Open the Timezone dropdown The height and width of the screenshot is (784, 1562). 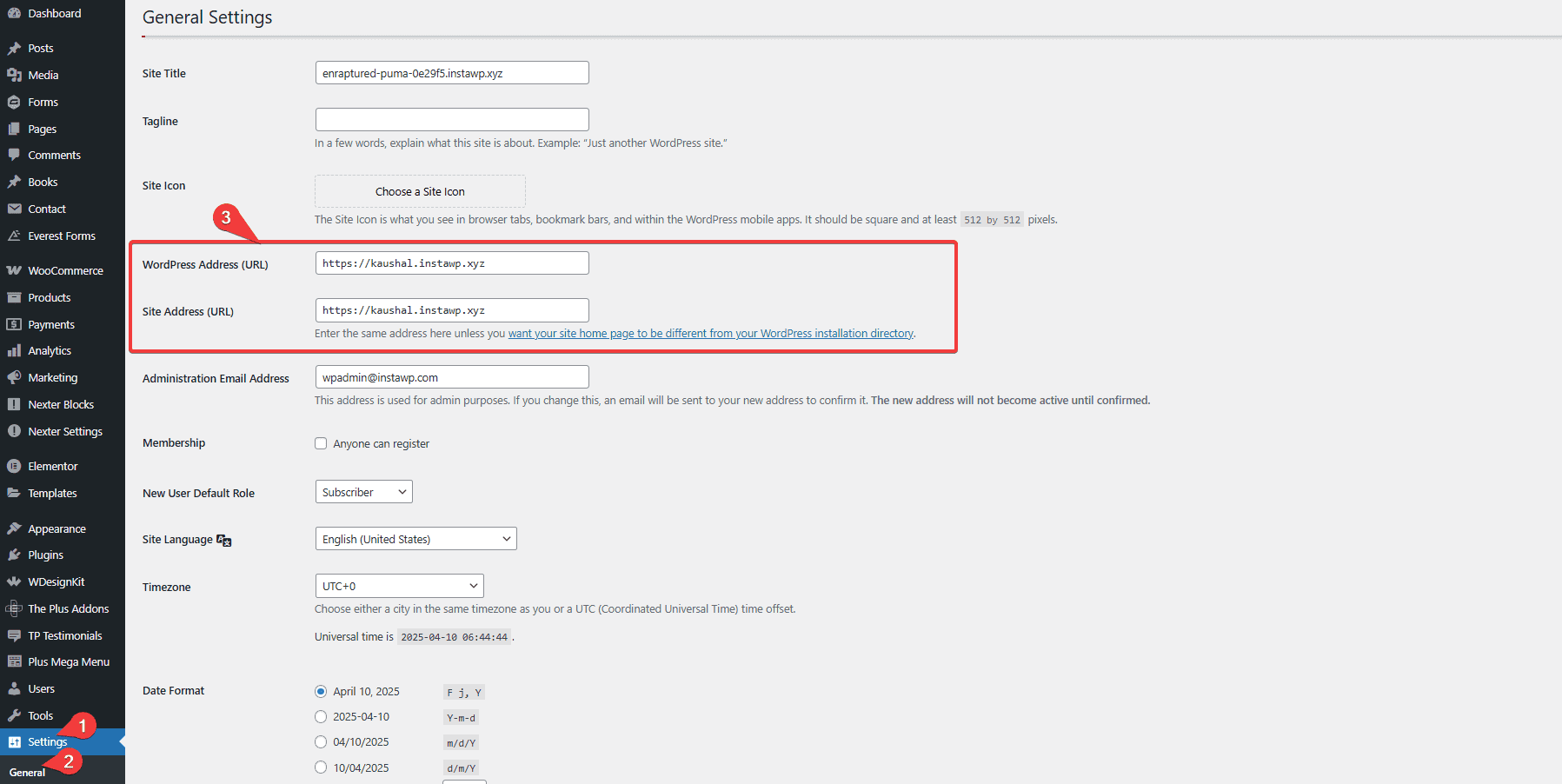pyautogui.click(x=398, y=585)
